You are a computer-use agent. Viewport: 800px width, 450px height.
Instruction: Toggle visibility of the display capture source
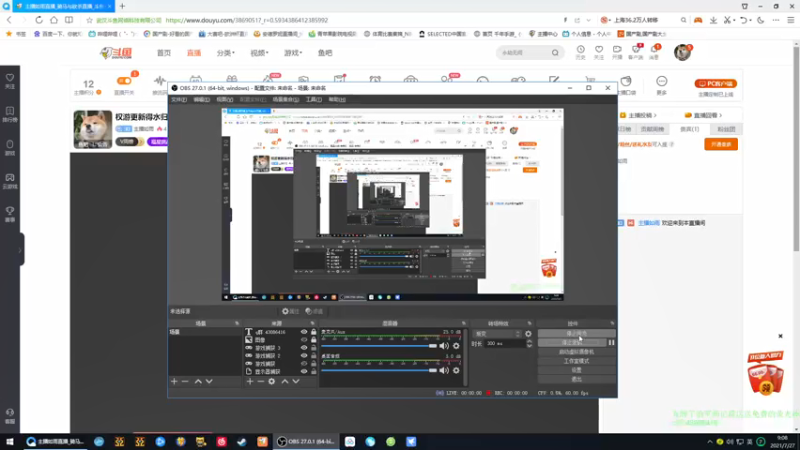tap(304, 371)
